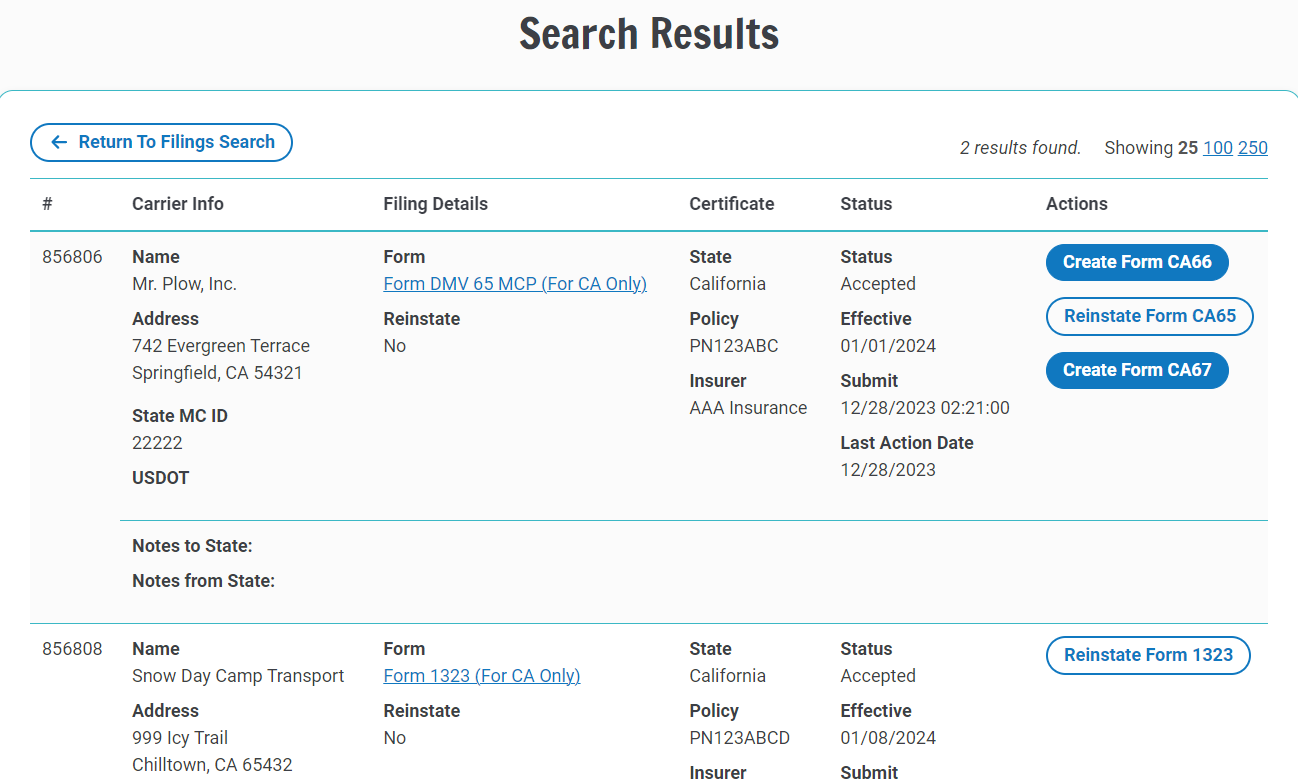Click the back arrow in Return To Filings Search

click(59, 142)
